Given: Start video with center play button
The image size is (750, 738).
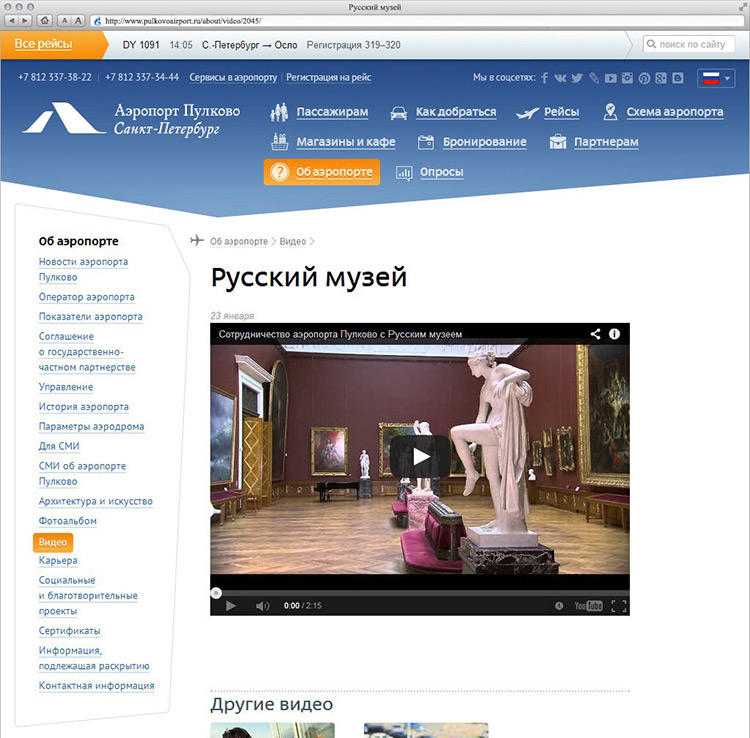Looking at the screenshot, I should [x=420, y=456].
